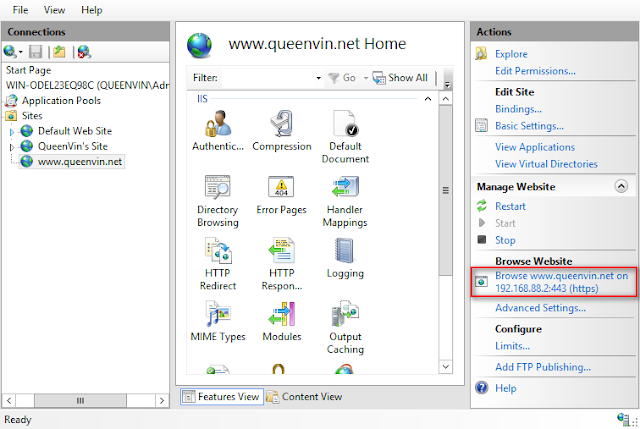
Task: Open the Error Pages feature
Action: 281,187
